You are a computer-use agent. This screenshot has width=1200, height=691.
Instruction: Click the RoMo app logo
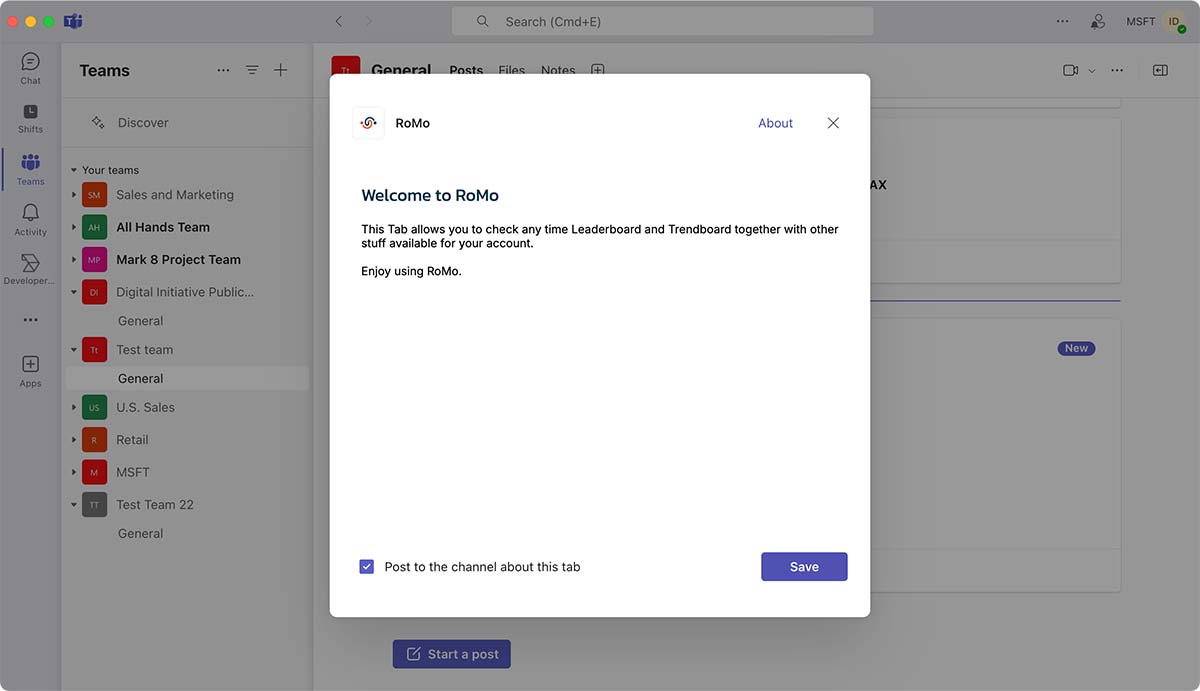(368, 123)
